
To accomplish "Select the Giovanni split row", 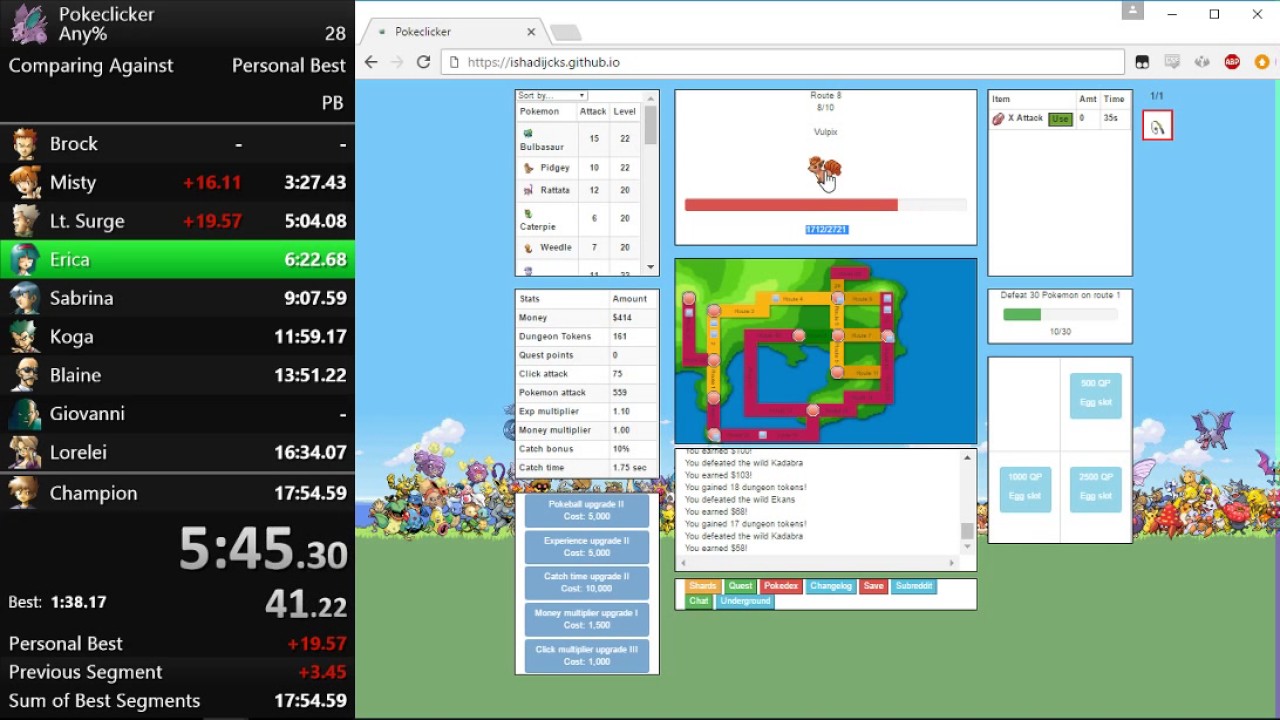I will pyautogui.click(x=177, y=414).
